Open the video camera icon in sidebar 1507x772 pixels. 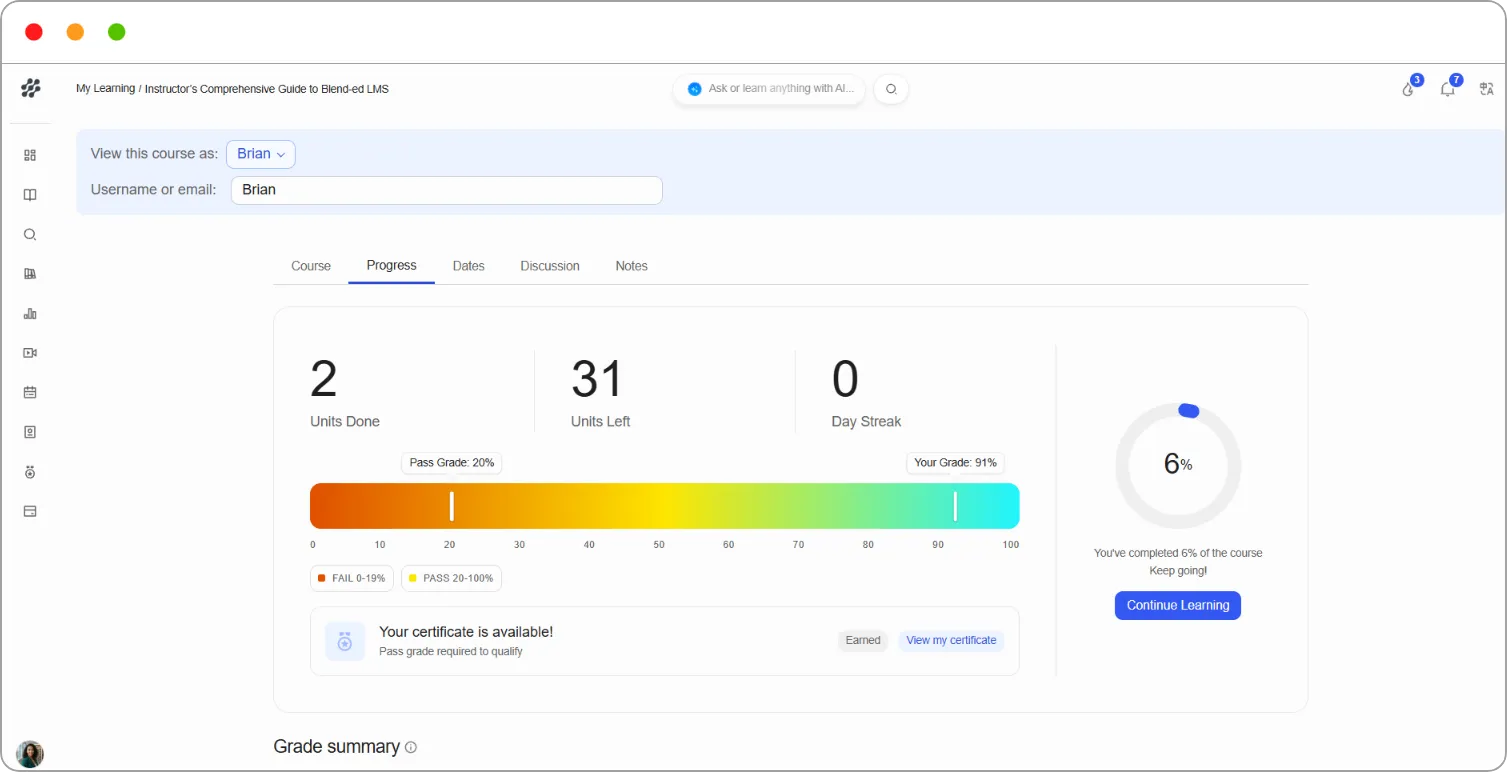click(x=30, y=353)
